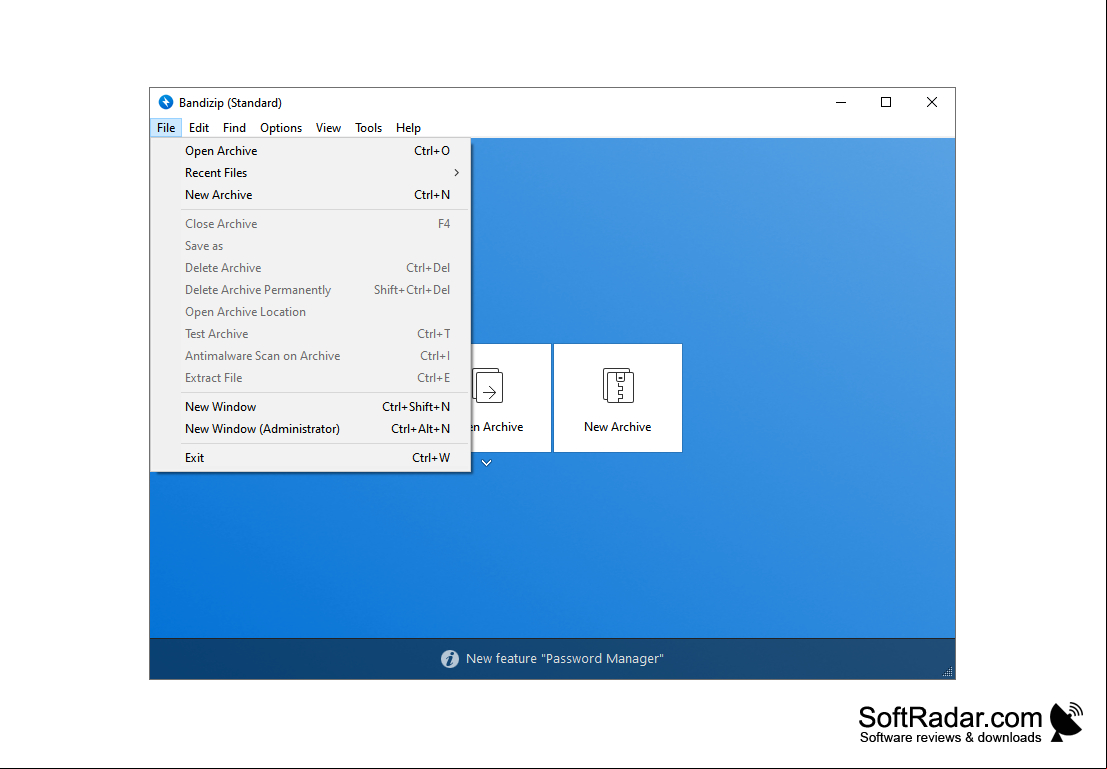Click the greyed Test Archive entry
Screen dimensions: 1107x769
(311, 333)
